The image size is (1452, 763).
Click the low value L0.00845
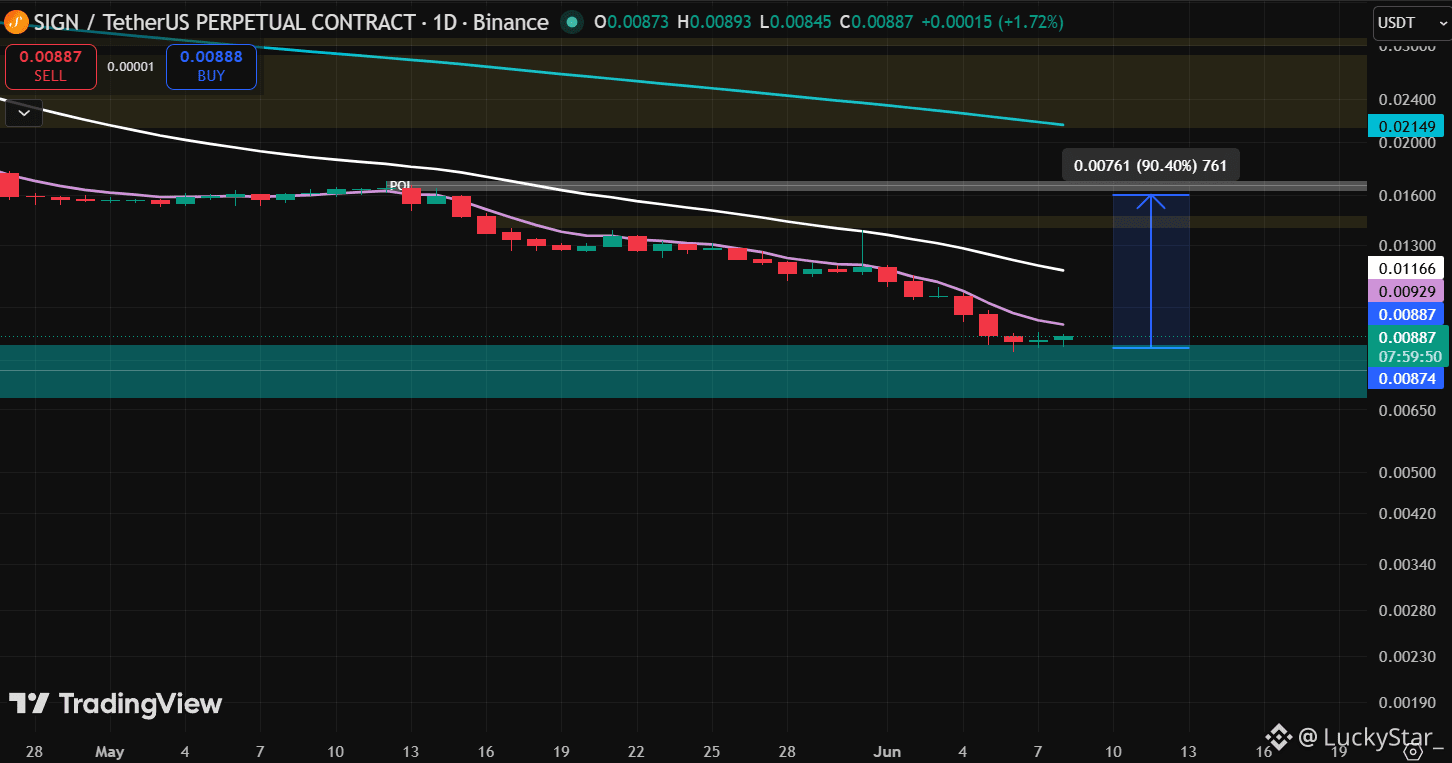tap(795, 22)
